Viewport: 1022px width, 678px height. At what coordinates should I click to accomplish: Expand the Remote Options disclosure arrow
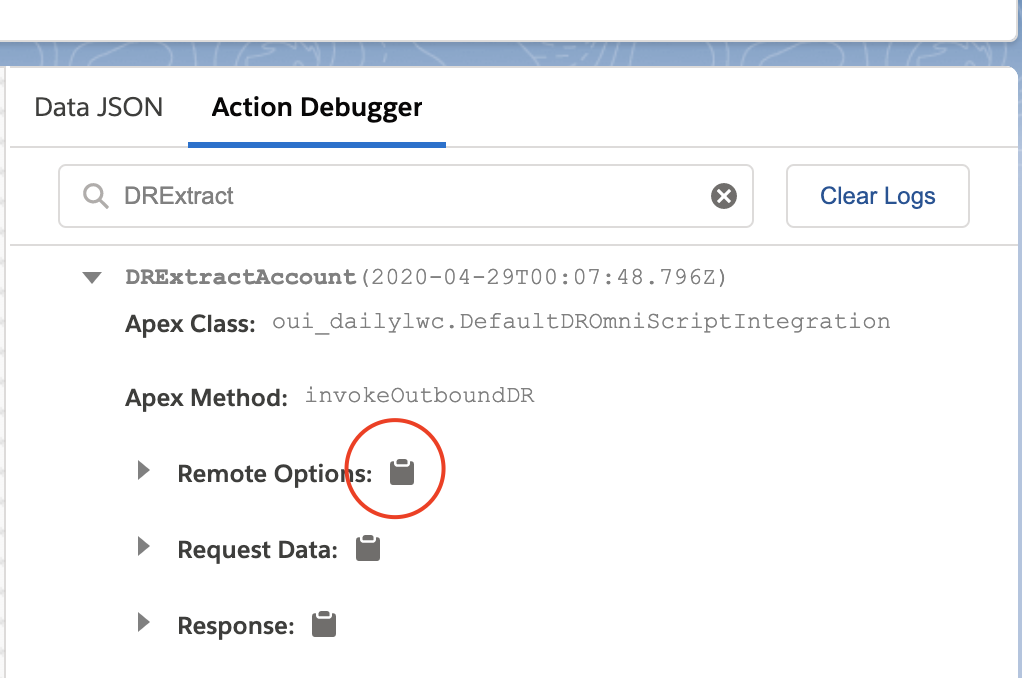click(x=143, y=470)
